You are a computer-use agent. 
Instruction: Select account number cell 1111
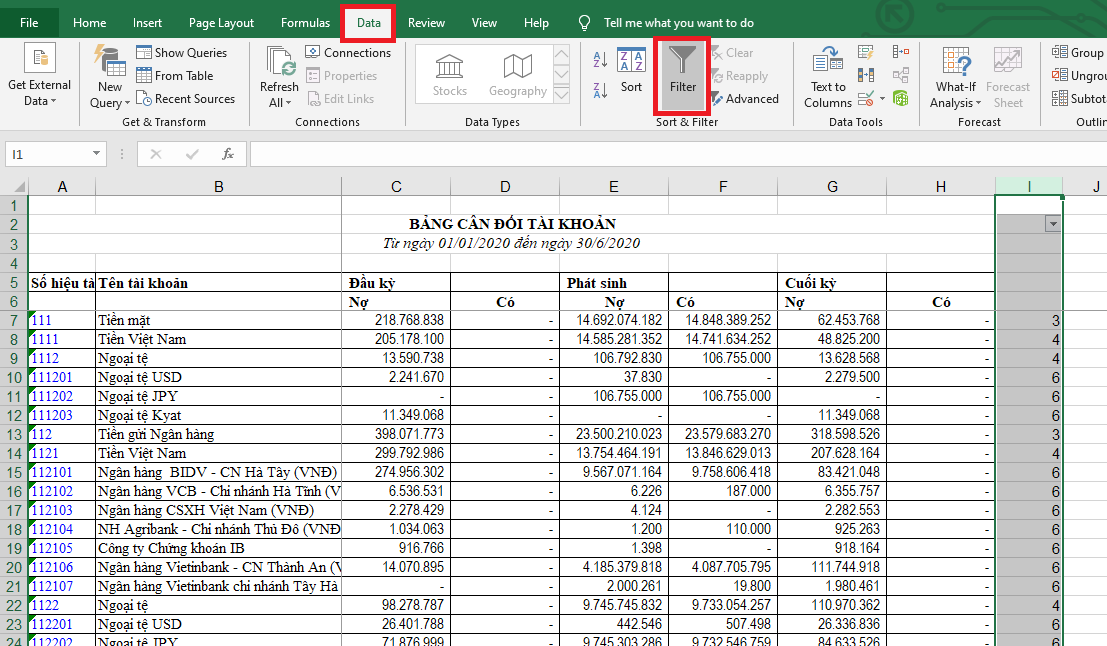click(x=62, y=339)
